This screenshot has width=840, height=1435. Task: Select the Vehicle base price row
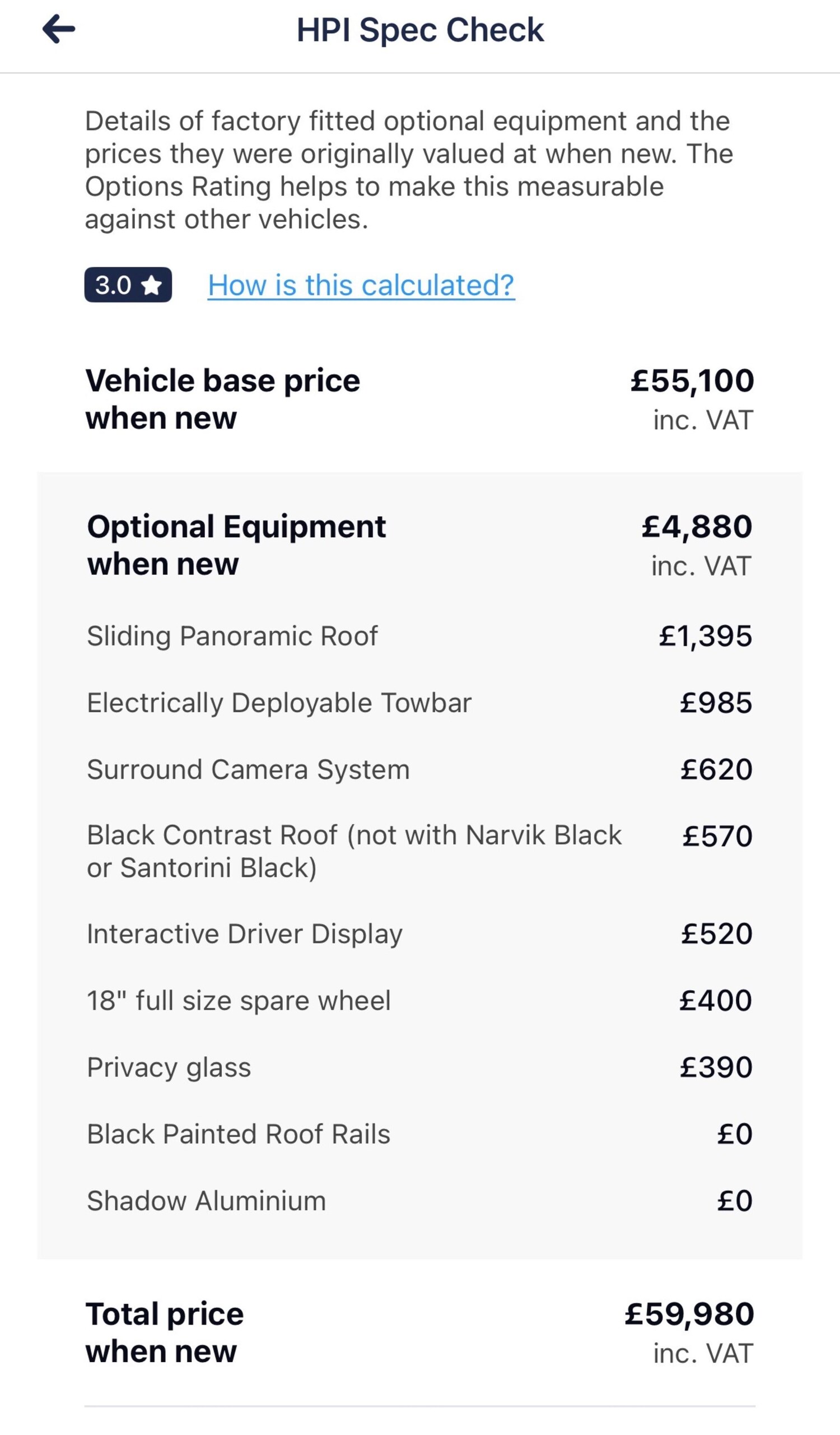click(222, 398)
